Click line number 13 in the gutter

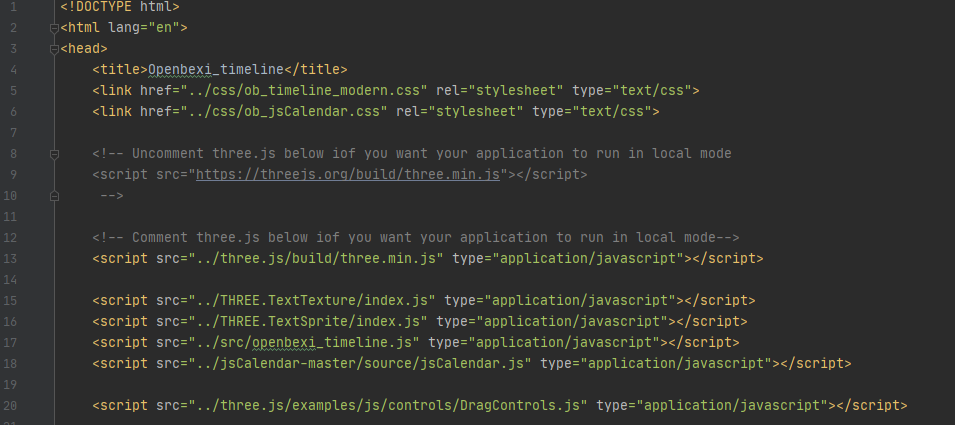pos(10,258)
